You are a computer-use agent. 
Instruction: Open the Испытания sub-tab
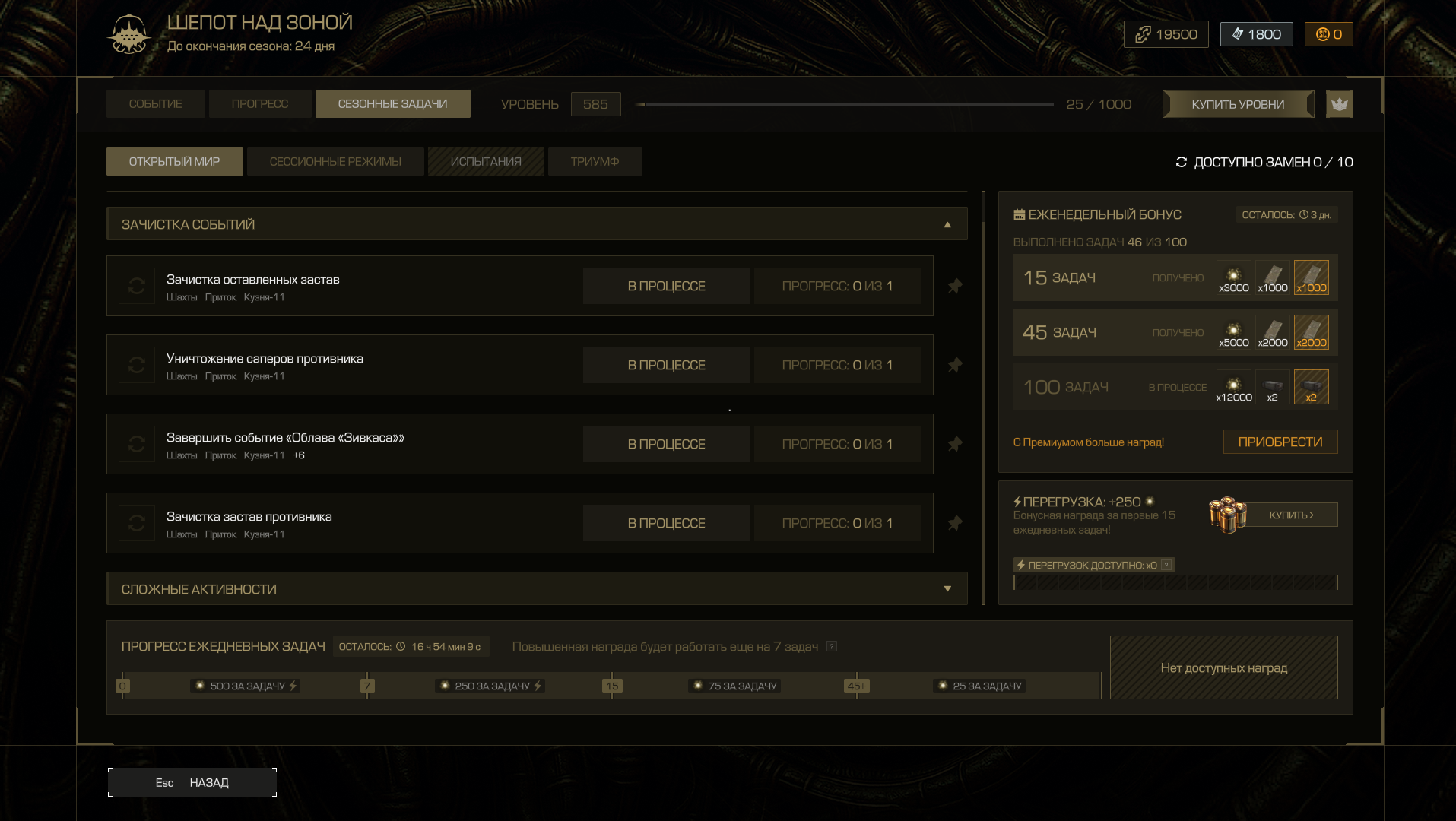(x=486, y=162)
